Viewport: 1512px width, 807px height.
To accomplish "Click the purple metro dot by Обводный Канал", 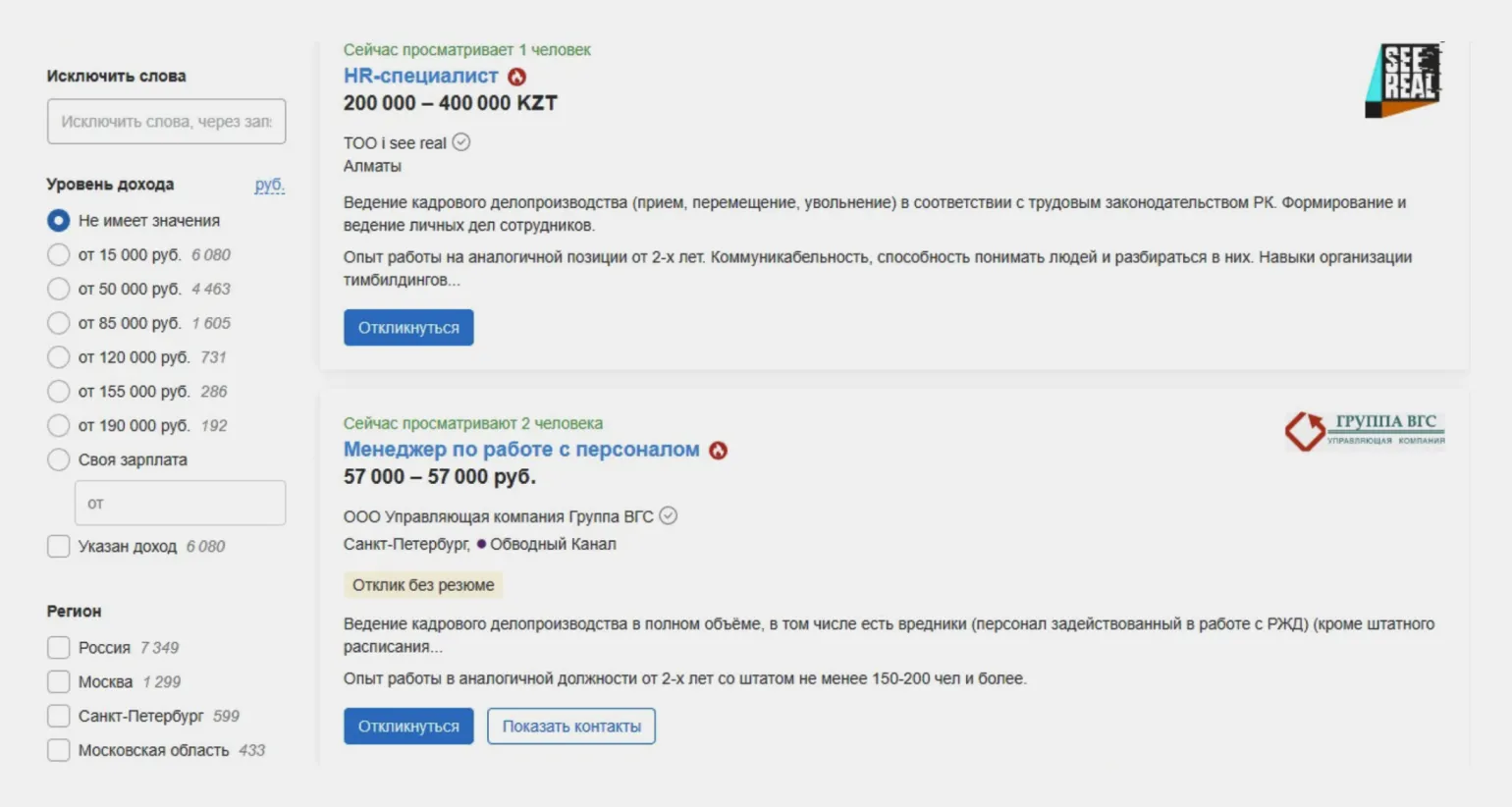I will point(481,544).
